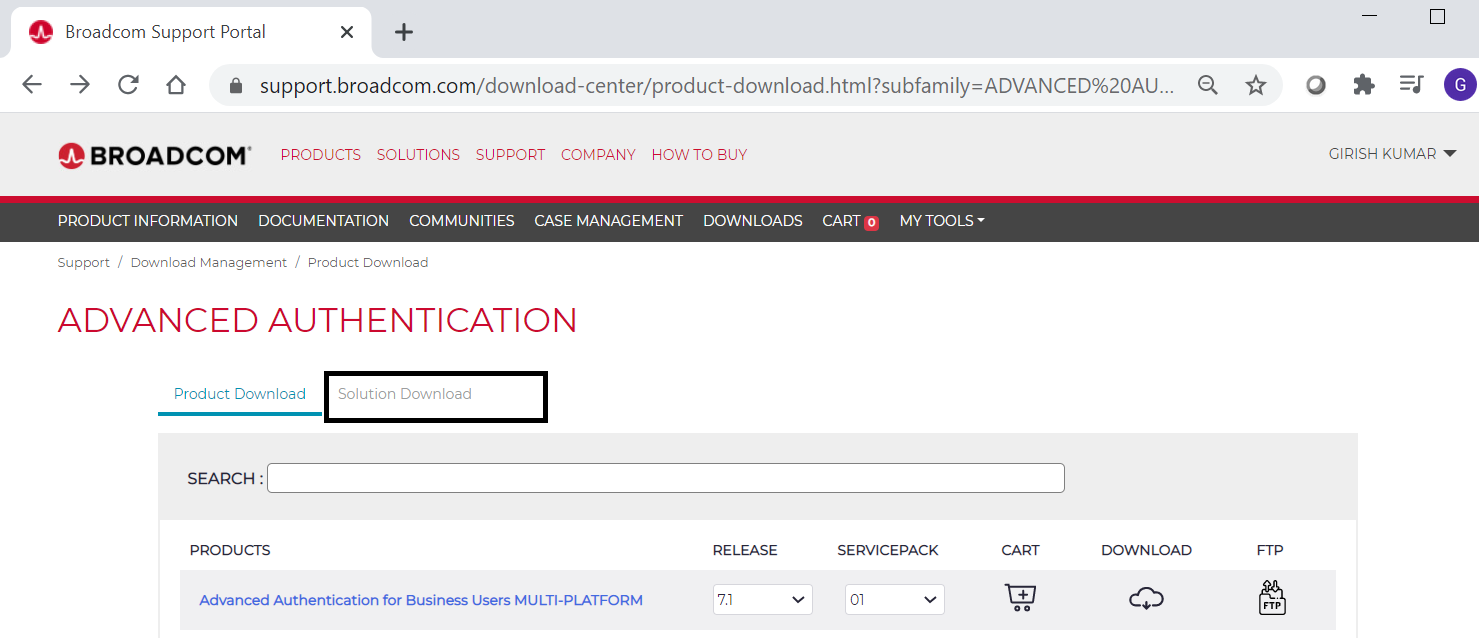Reload the current page
Screen dimensions: 1479x638
(128, 85)
